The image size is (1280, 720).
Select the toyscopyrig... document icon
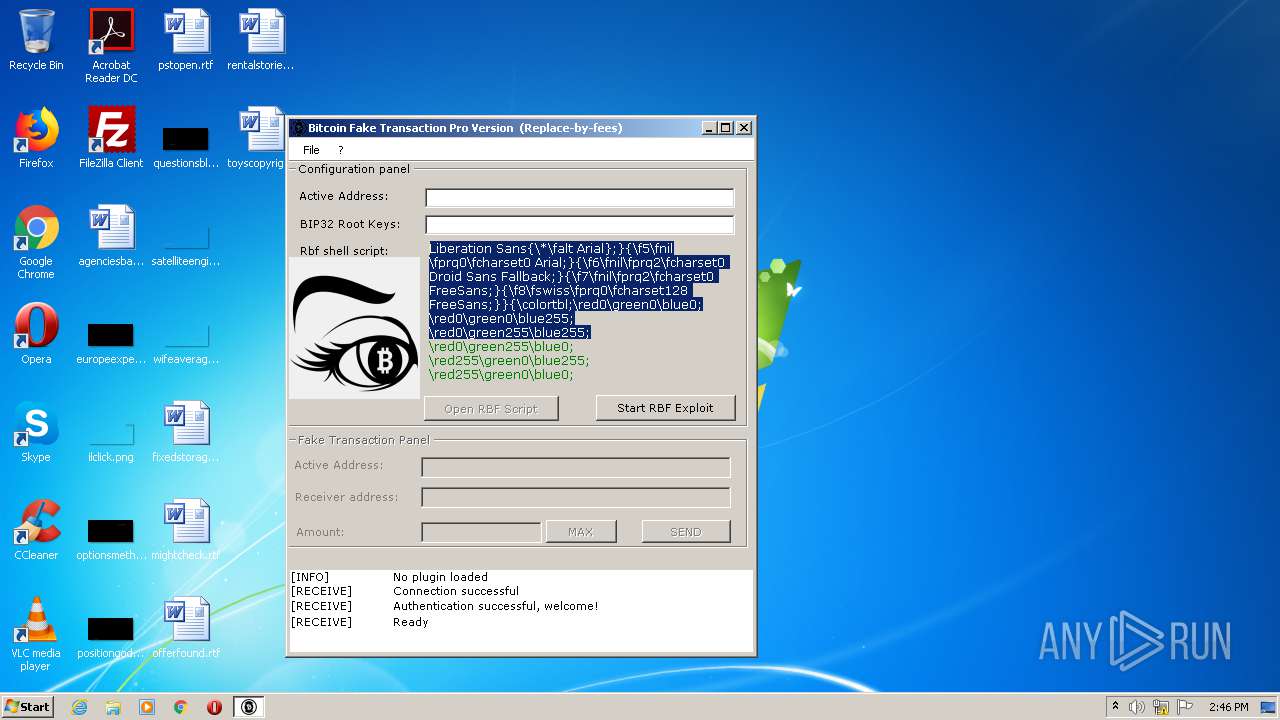pos(258,138)
